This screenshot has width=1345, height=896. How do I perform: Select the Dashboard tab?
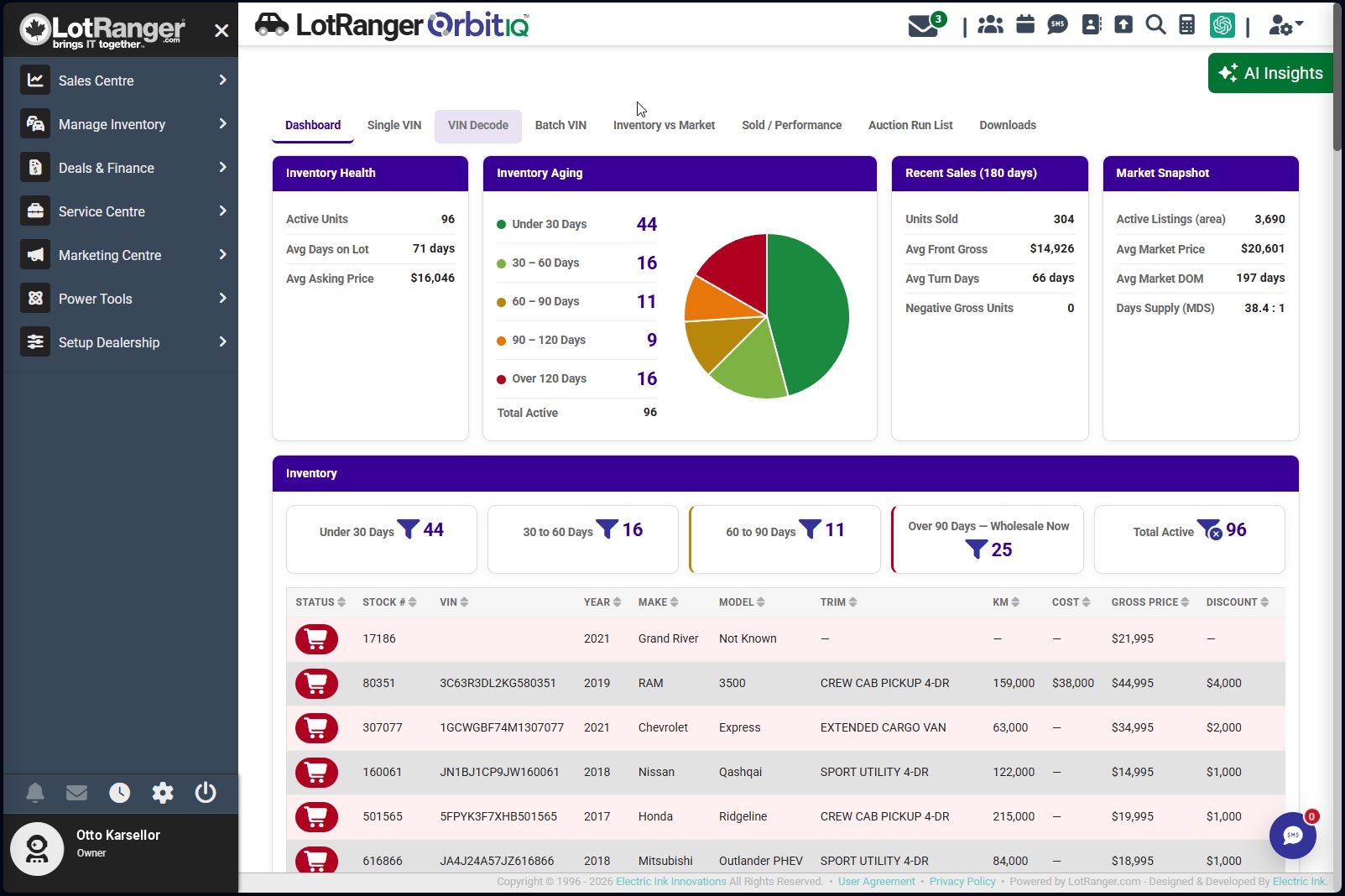[313, 126]
